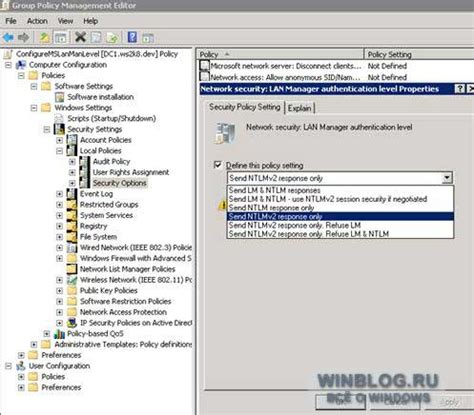This screenshot has width=474, height=415.
Task: Expand the Account Policies node
Action: pos(59,140)
